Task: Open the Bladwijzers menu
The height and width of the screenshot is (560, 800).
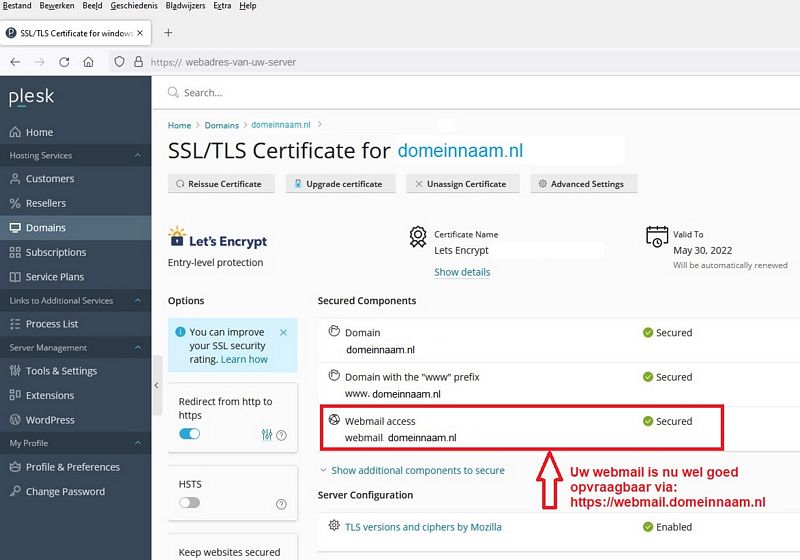Action: click(x=185, y=6)
